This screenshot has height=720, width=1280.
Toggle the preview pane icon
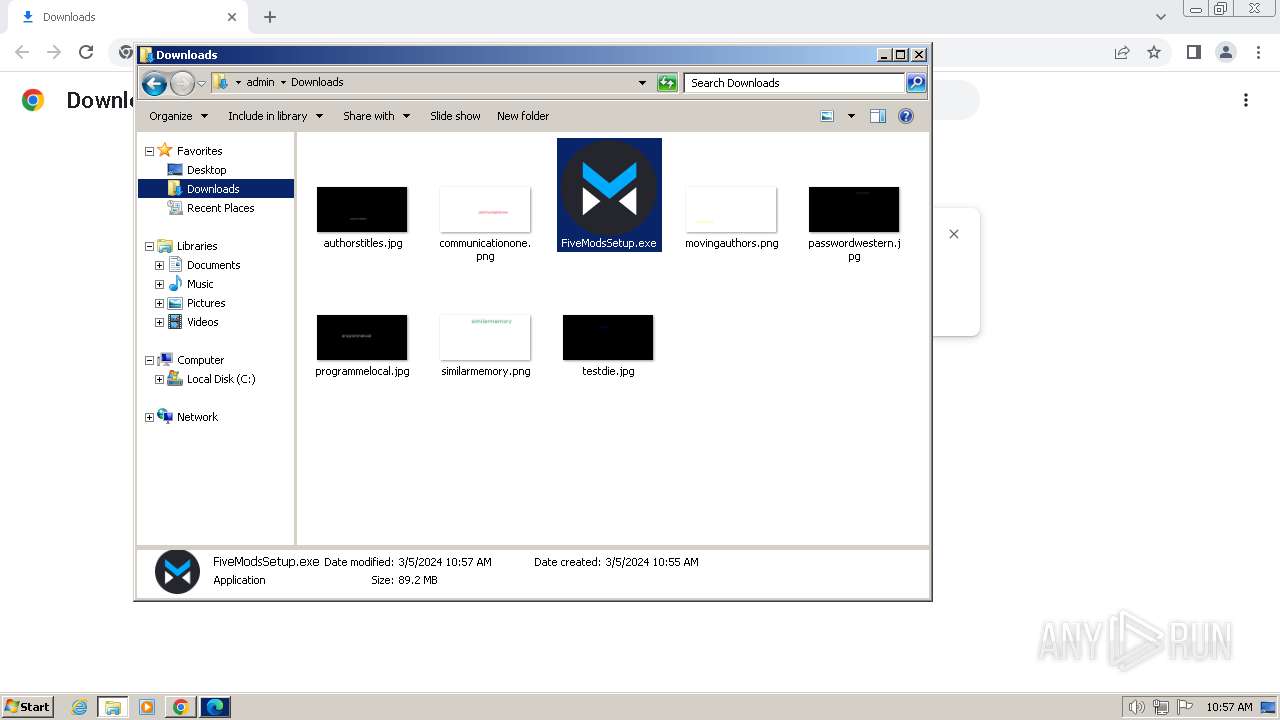pyautogui.click(x=878, y=116)
